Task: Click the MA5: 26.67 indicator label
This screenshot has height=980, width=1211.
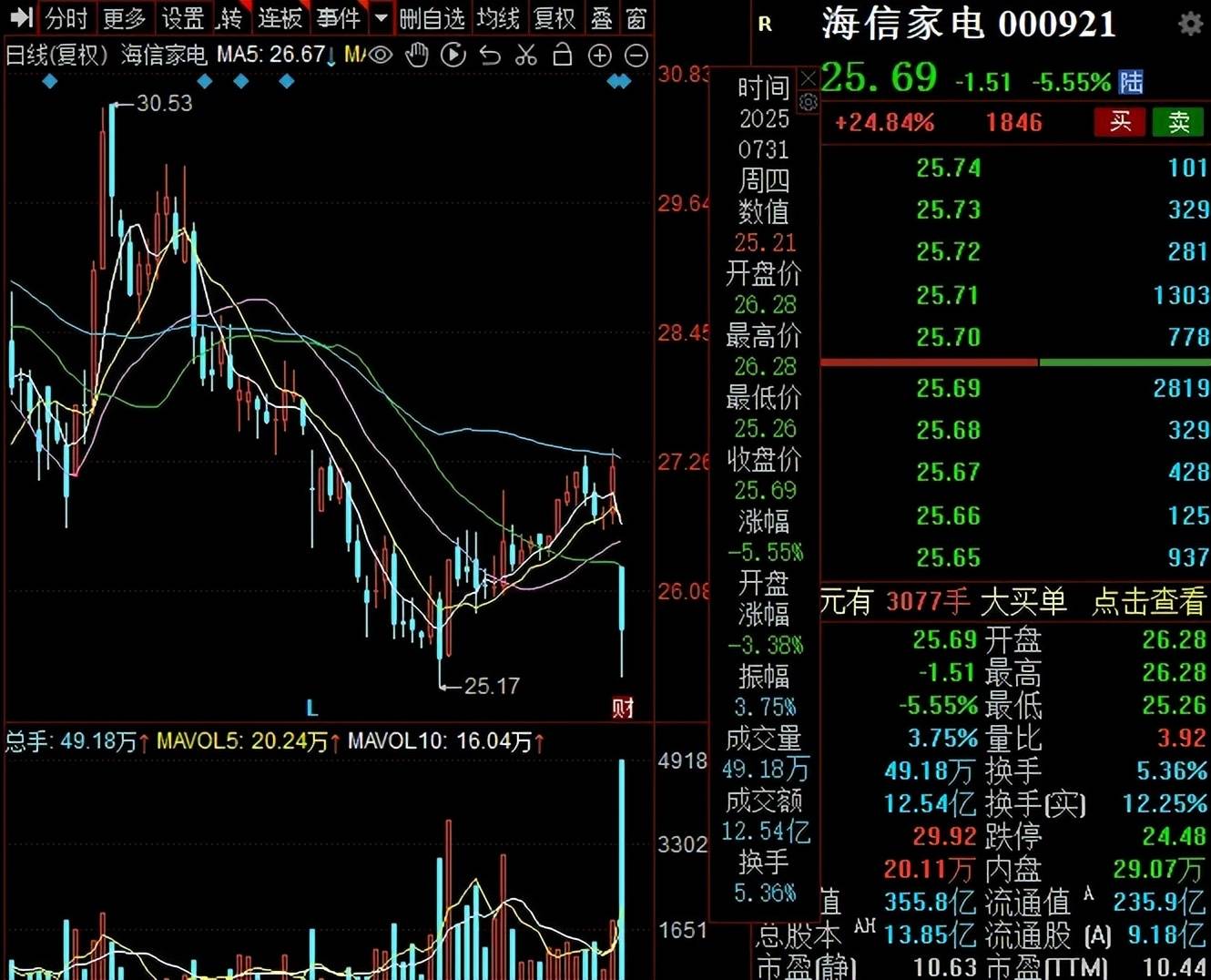Action: (x=271, y=56)
